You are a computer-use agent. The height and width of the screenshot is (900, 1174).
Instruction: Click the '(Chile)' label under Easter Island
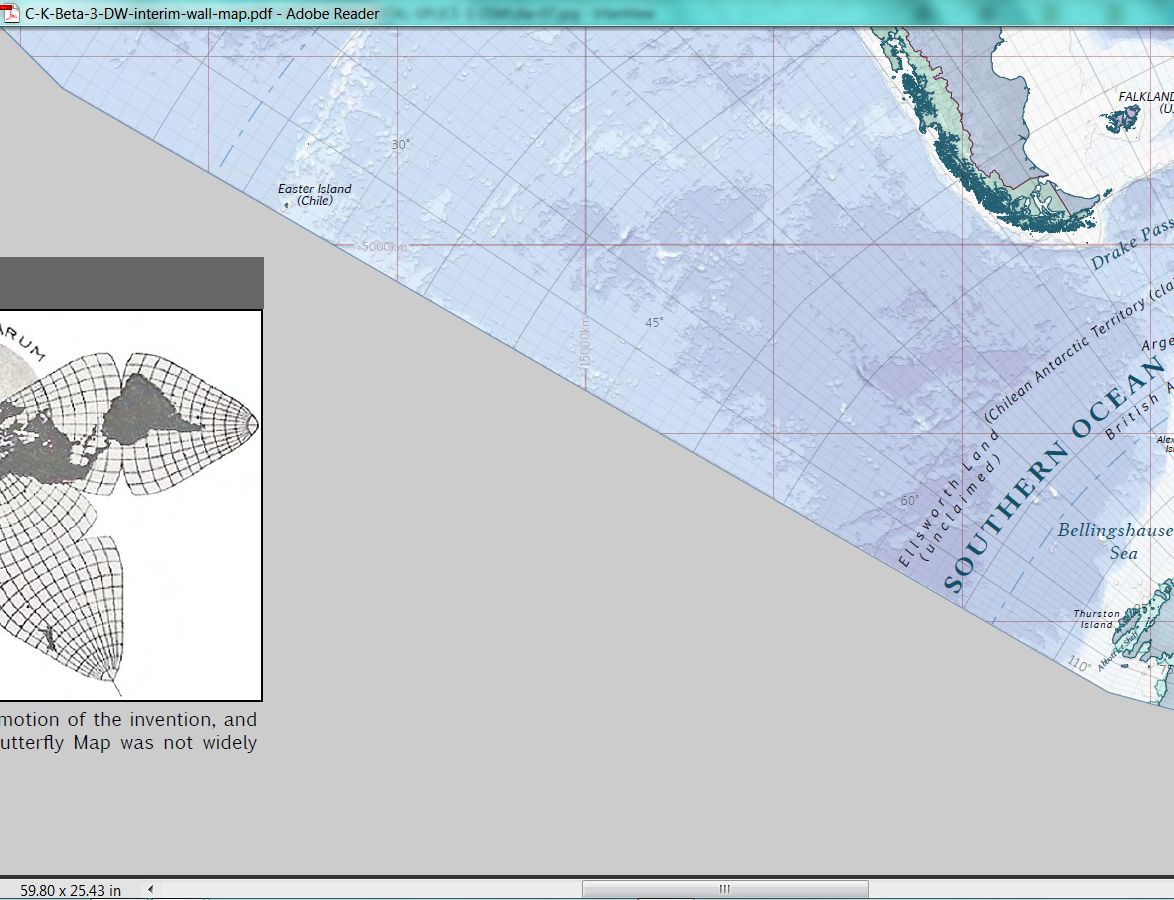point(315,201)
